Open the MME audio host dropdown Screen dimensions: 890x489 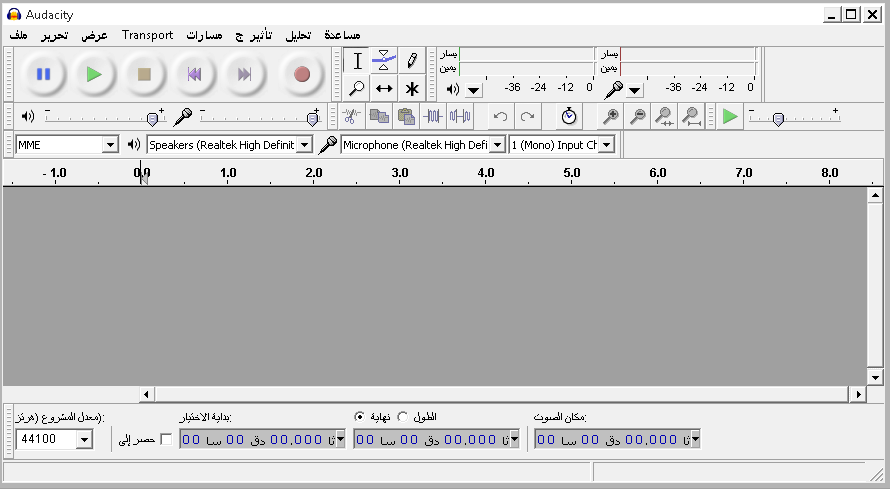pyautogui.click(x=110, y=145)
